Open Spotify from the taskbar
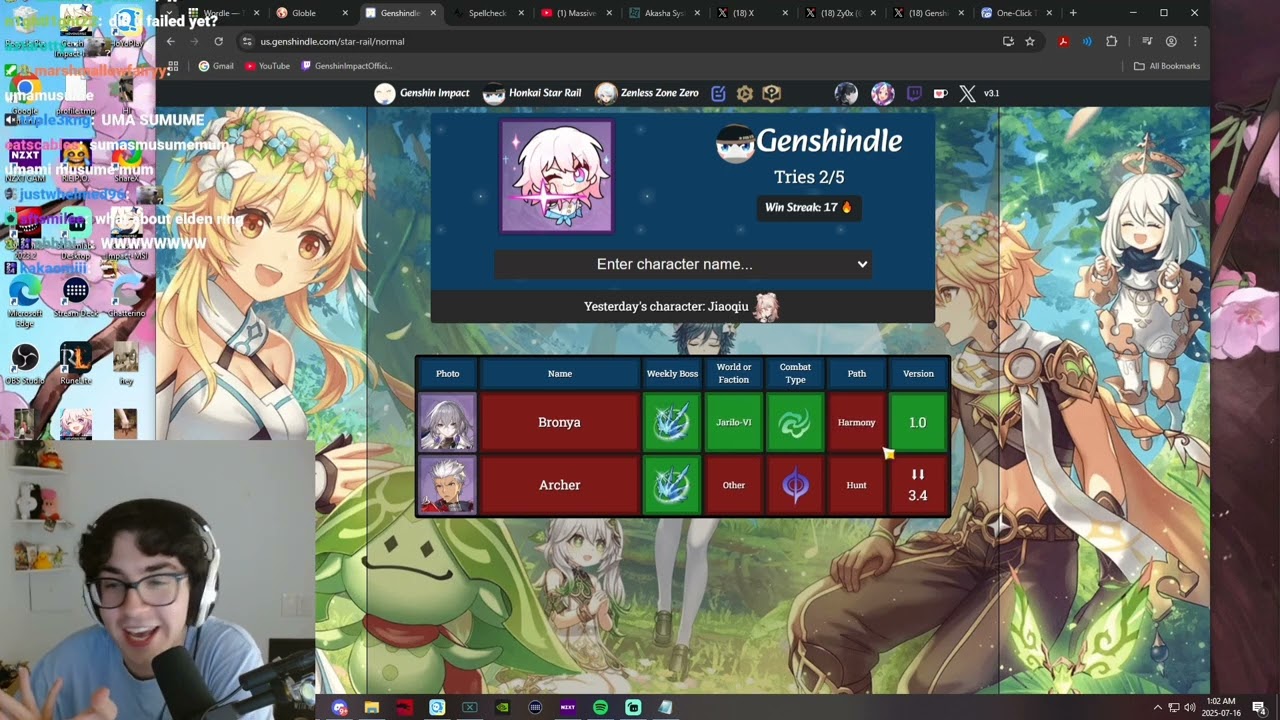The image size is (1280, 720). tap(600, 707)
